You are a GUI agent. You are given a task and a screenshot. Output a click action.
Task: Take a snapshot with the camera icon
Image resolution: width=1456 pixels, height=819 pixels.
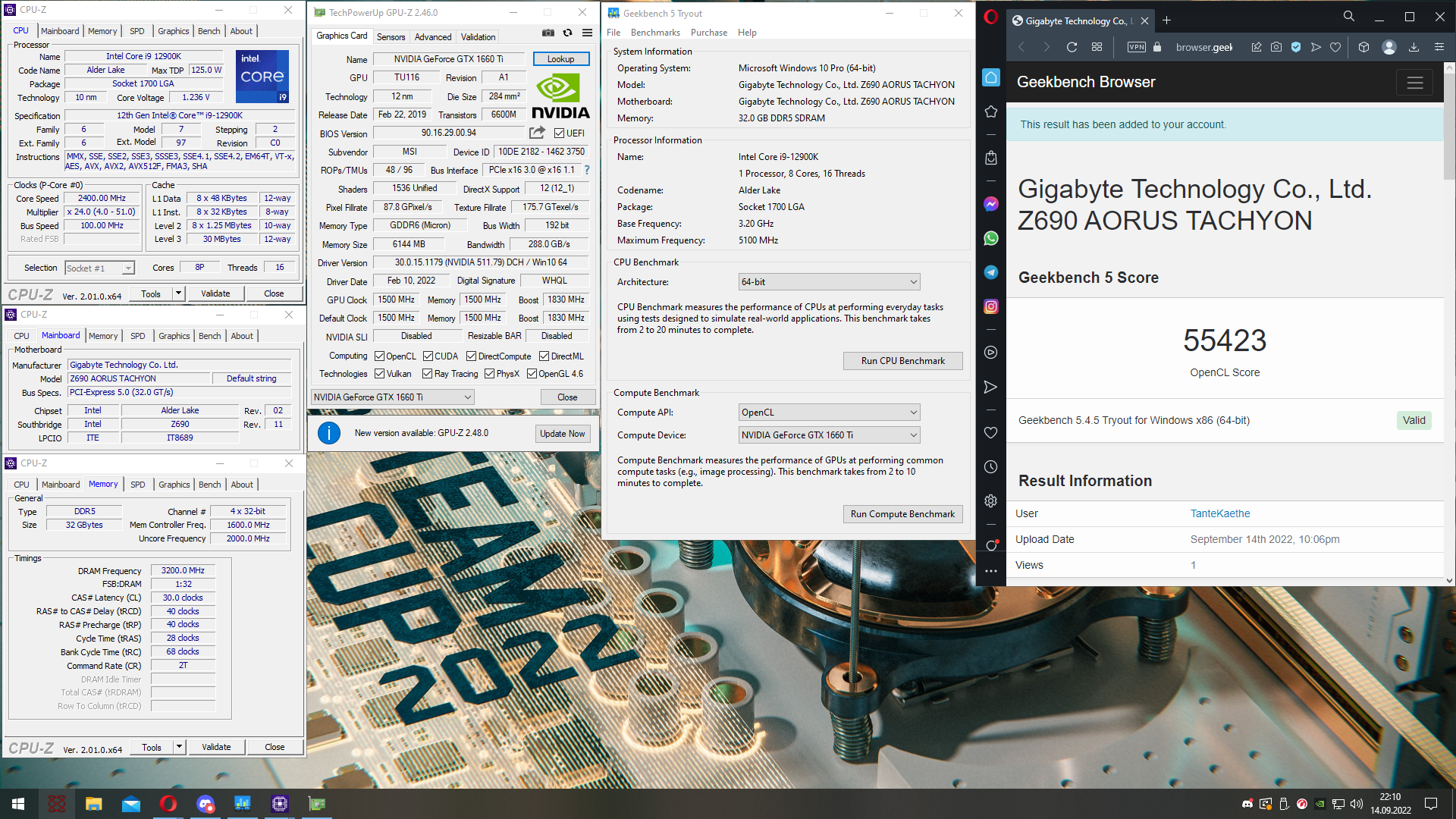[x=1276, y=47]
